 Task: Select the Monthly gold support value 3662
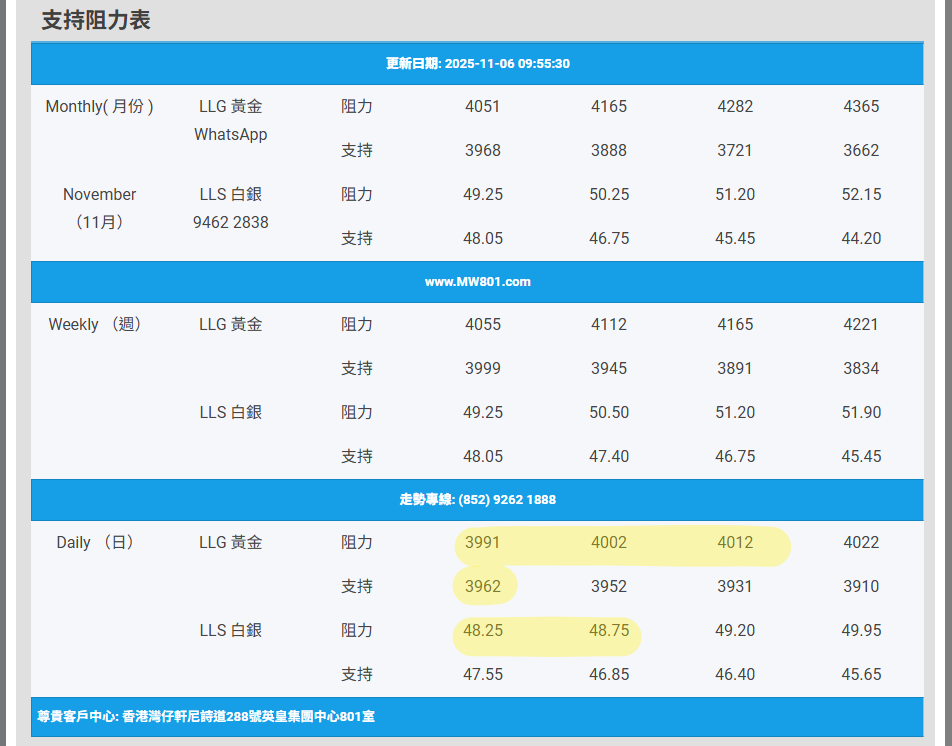click(860, 150)
